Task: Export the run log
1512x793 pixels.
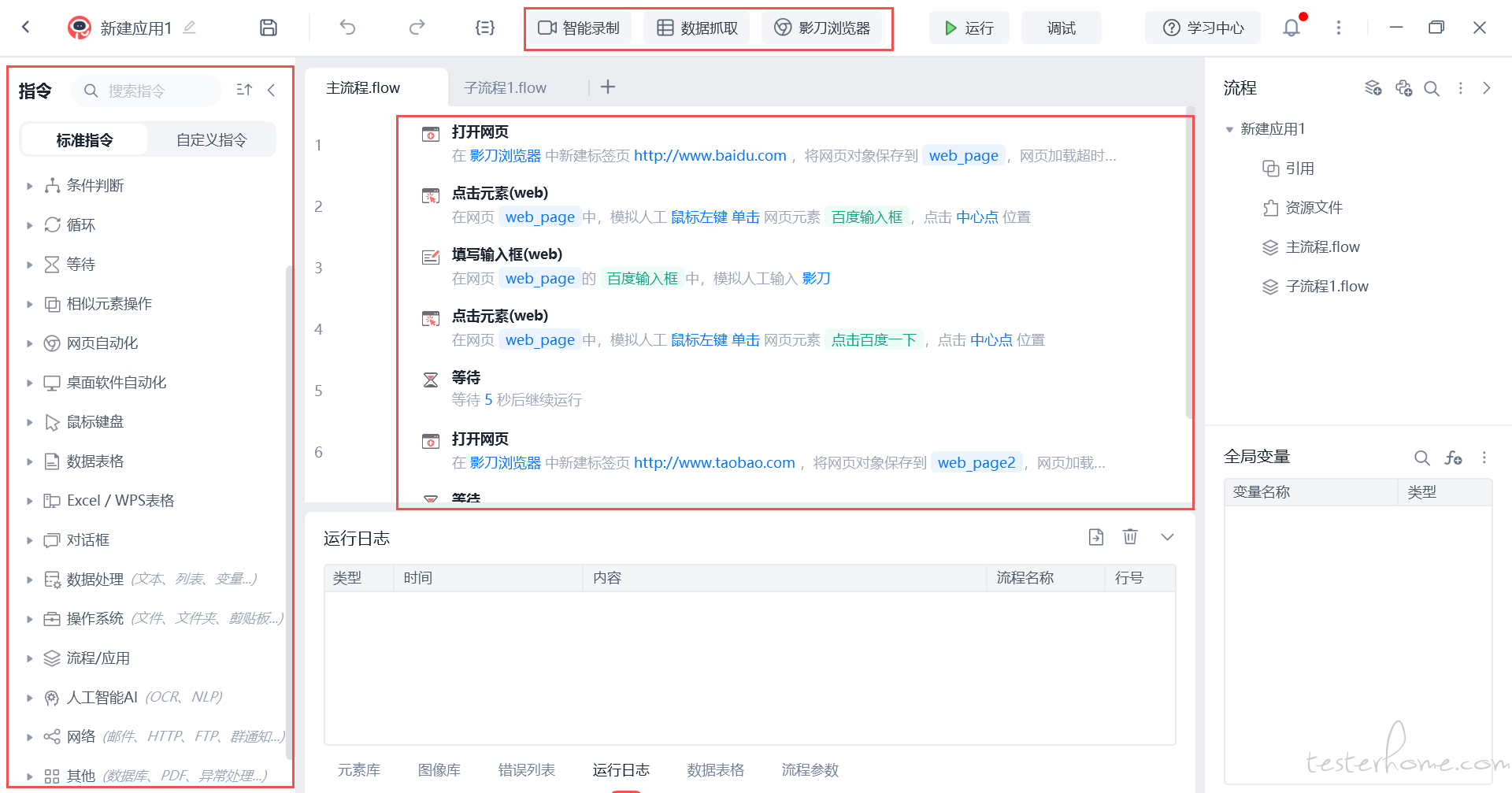Action: [x=1096, y=537]
